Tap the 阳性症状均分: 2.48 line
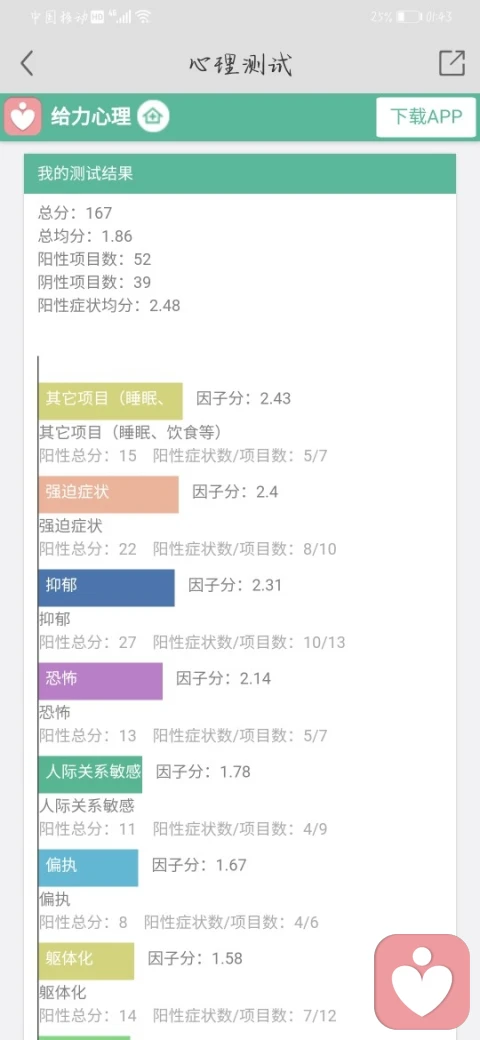The width and height of the screenshot is (480, 1040). click(x=109, y=306)
